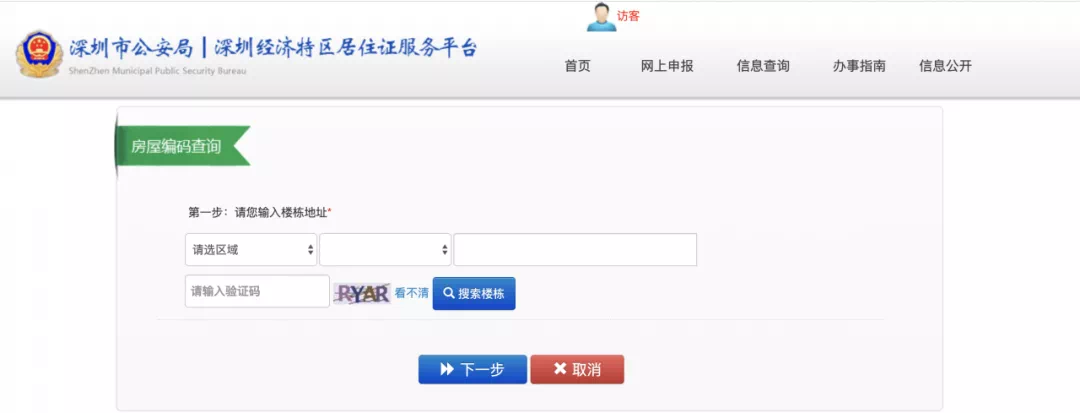Select the 信息公开 menu item

(945, 66)
